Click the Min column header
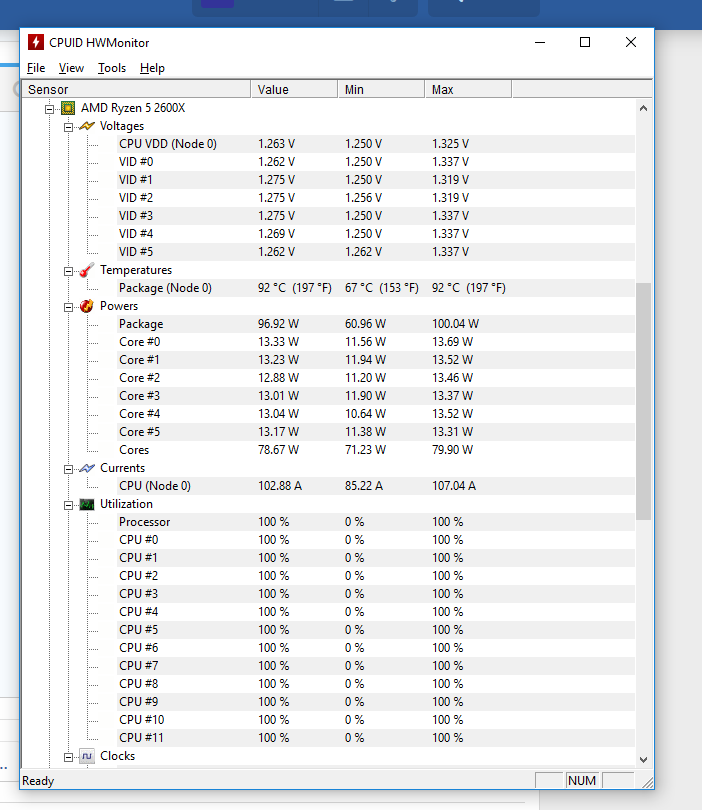 (x=381, y=89)
